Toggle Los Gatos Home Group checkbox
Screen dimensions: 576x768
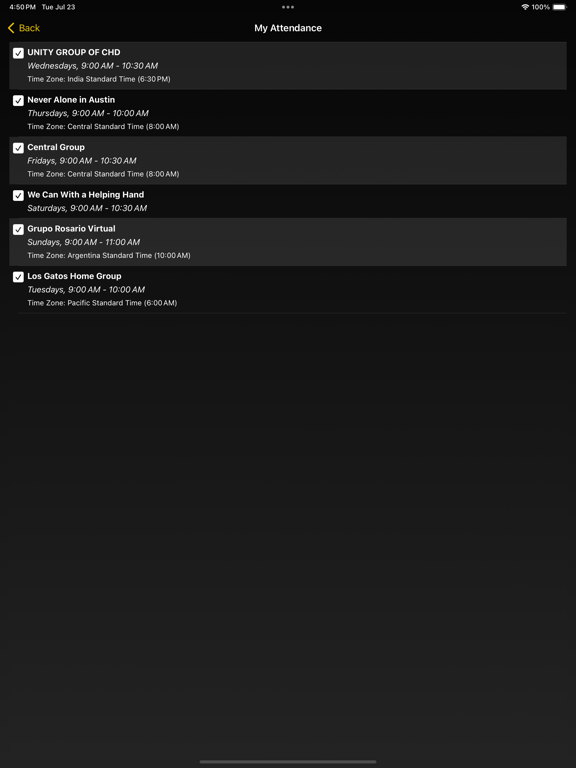(x=18, y=277)
